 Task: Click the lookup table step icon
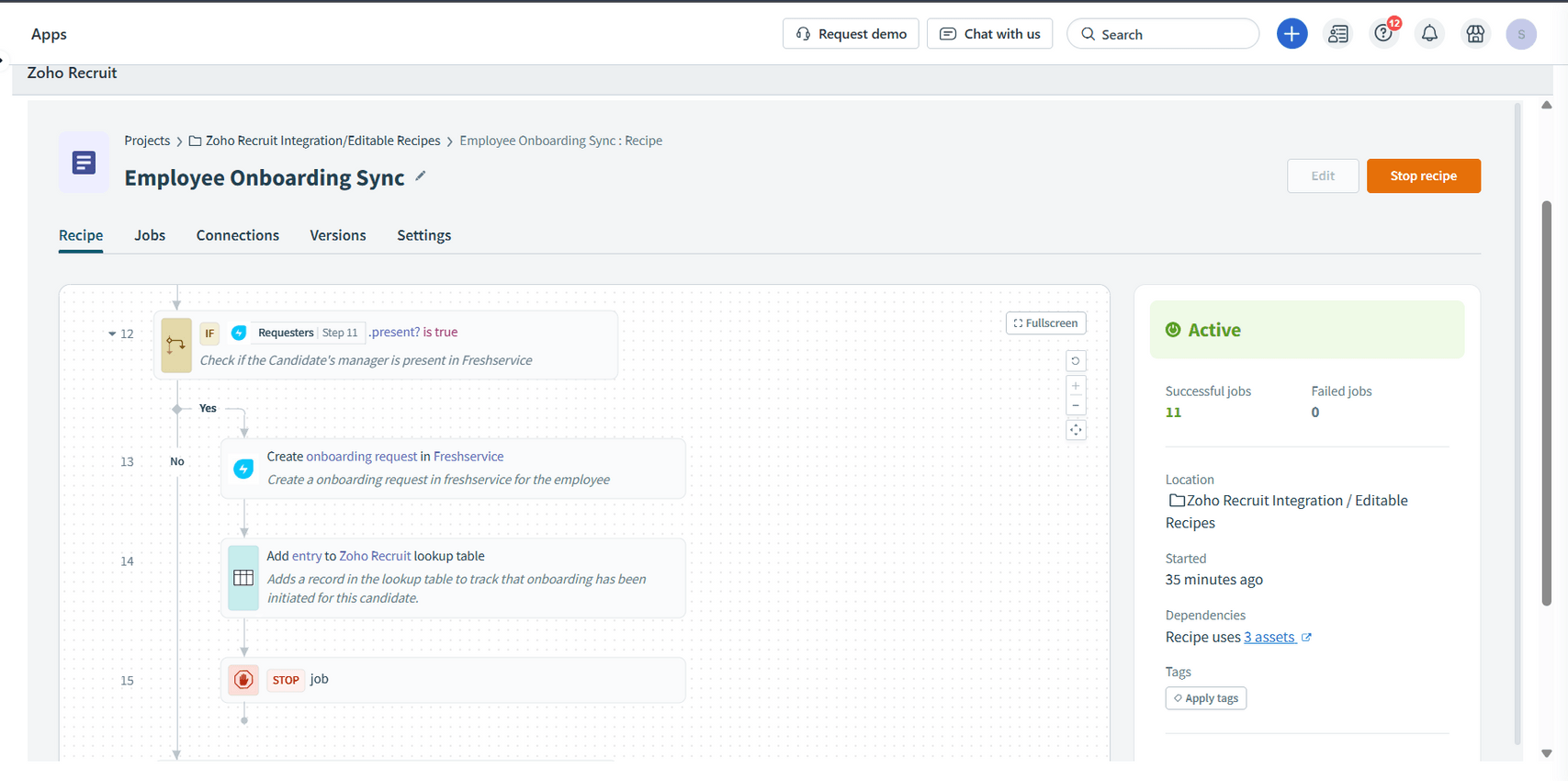243,578
